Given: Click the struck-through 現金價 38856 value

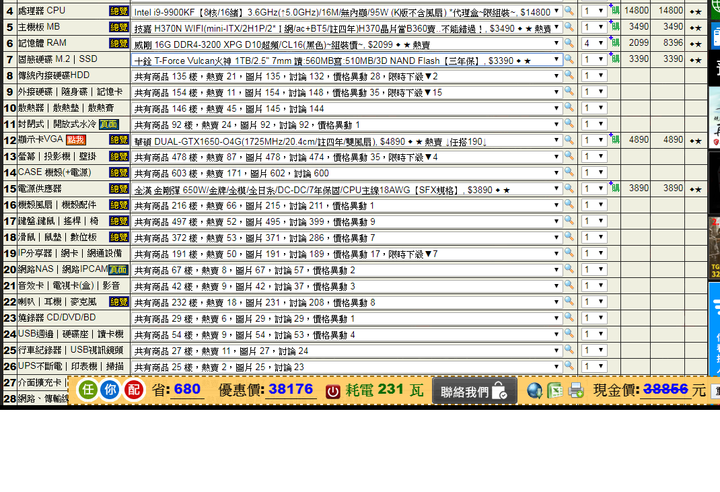Looking at the screenshot, I should pos(666,390).
